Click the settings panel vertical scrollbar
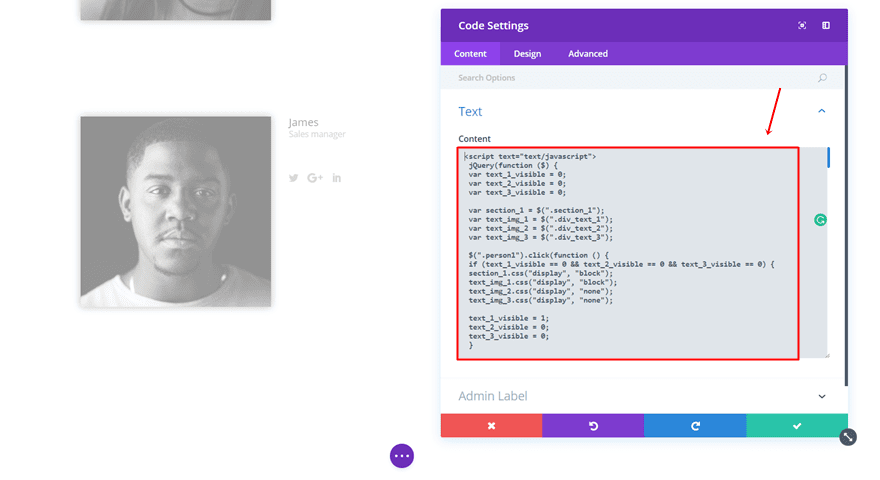This screenshot has width=880, height=480. pos(846,226)
